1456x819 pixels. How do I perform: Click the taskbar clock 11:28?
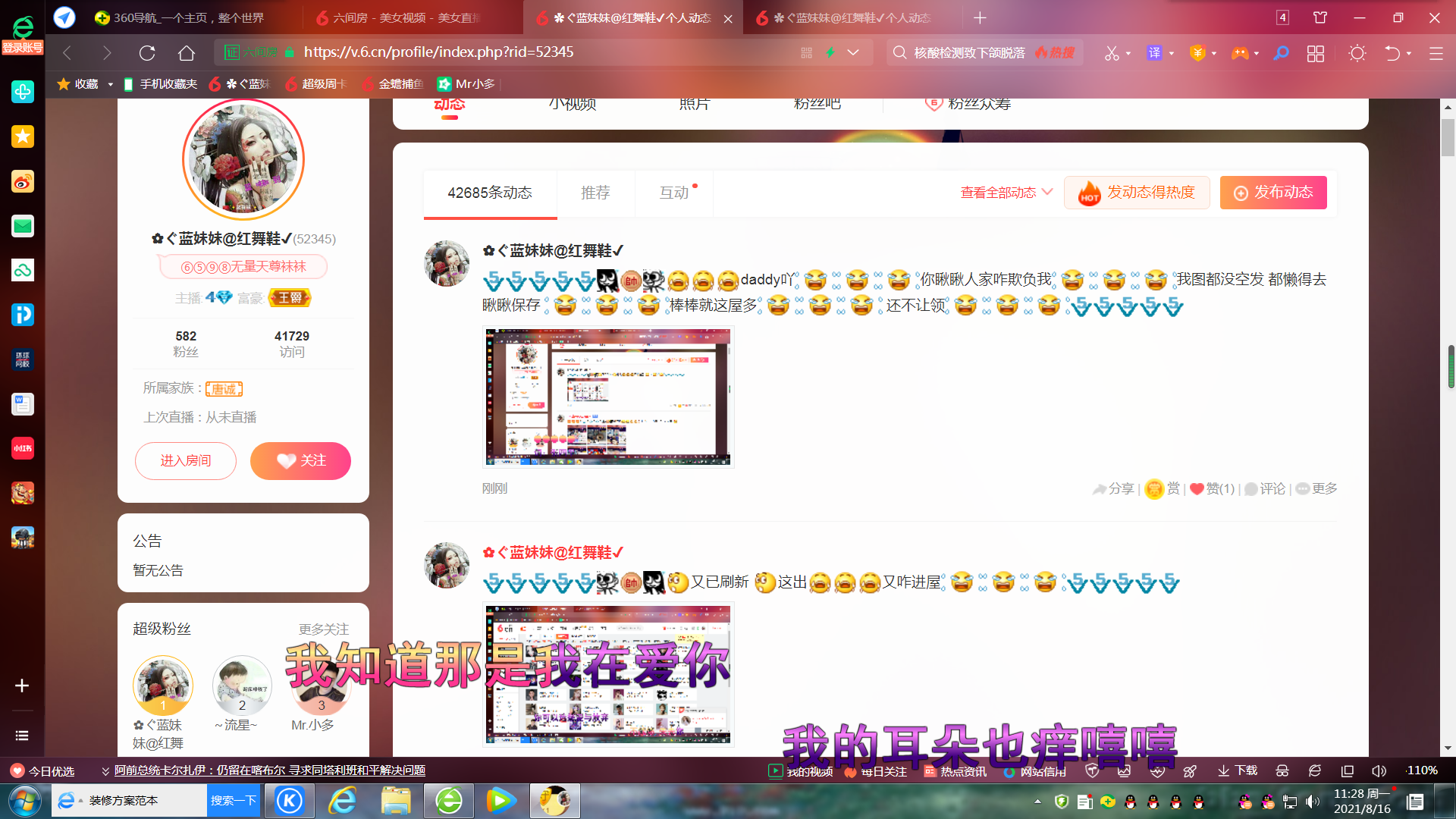pyautogui.click(x=1362, y=801)
